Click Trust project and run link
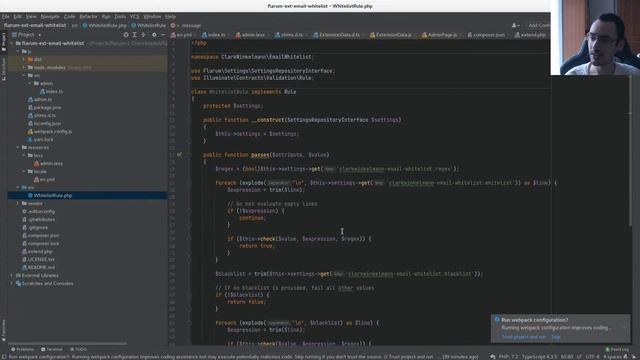Screen dimensions: 640x360 click(x=523, y=337)
